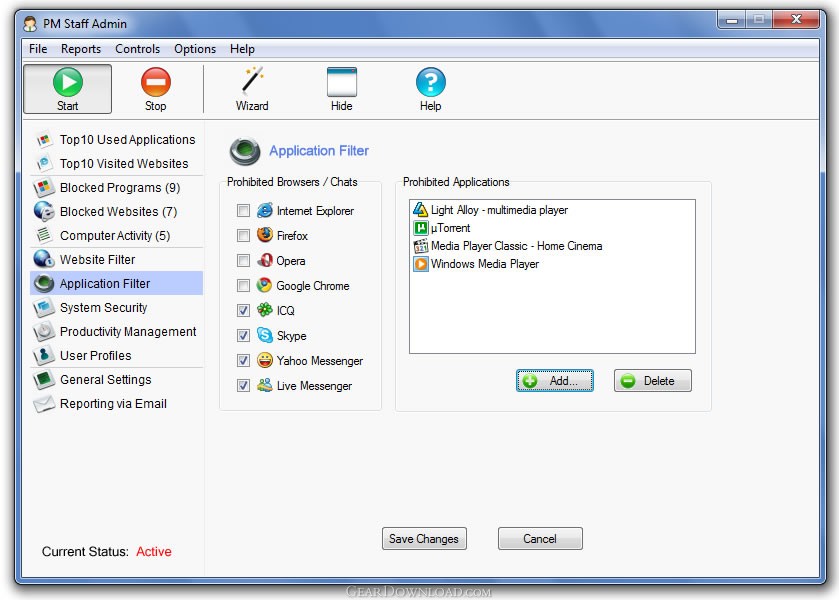Image resolution: width=839 pixels, height=600 pixels.
Task: Click the Internet Explorer browser icon
Action: 264,210
